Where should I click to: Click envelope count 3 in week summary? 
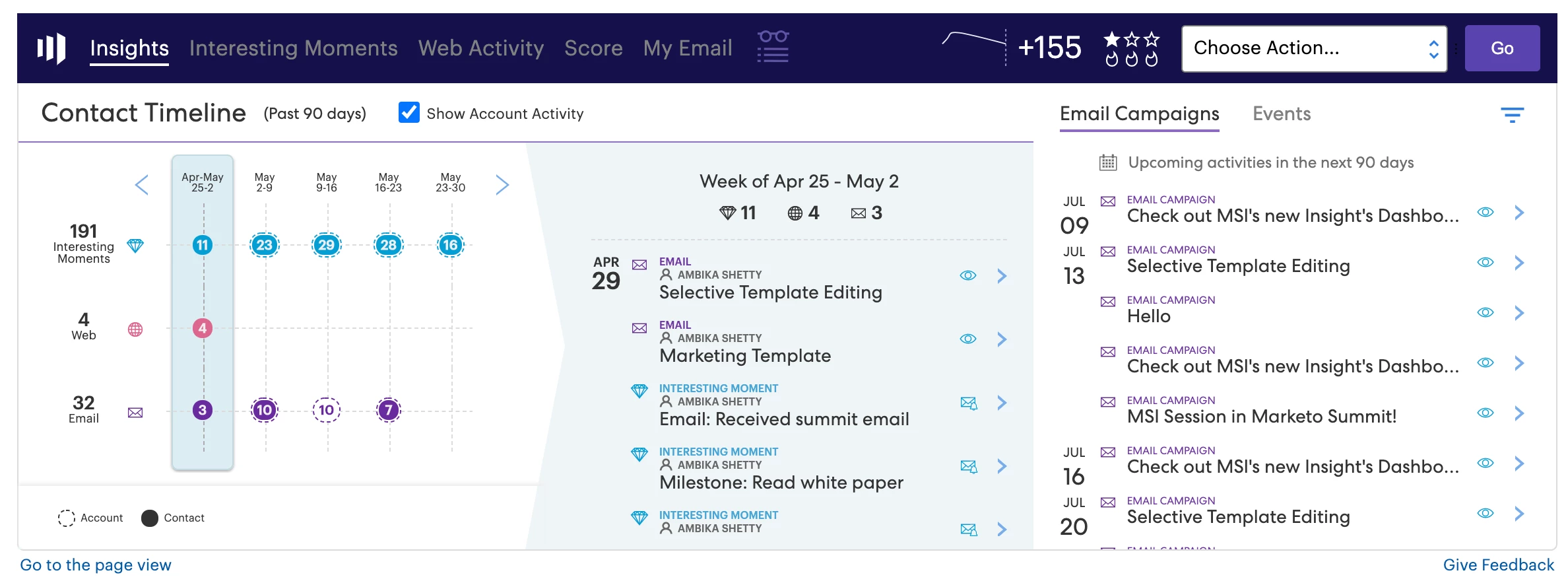(x=866, y=213)
